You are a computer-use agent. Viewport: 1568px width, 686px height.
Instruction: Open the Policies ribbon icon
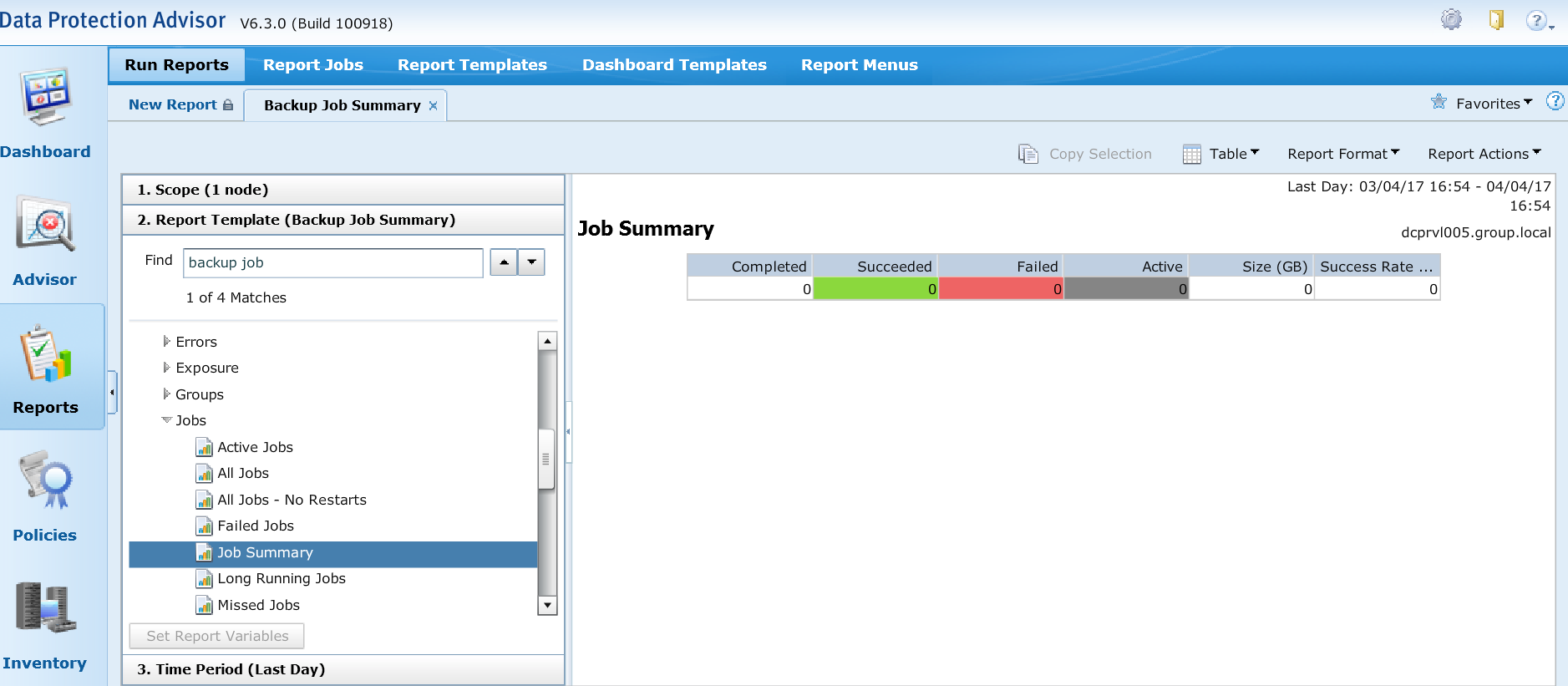pos(46,480)
